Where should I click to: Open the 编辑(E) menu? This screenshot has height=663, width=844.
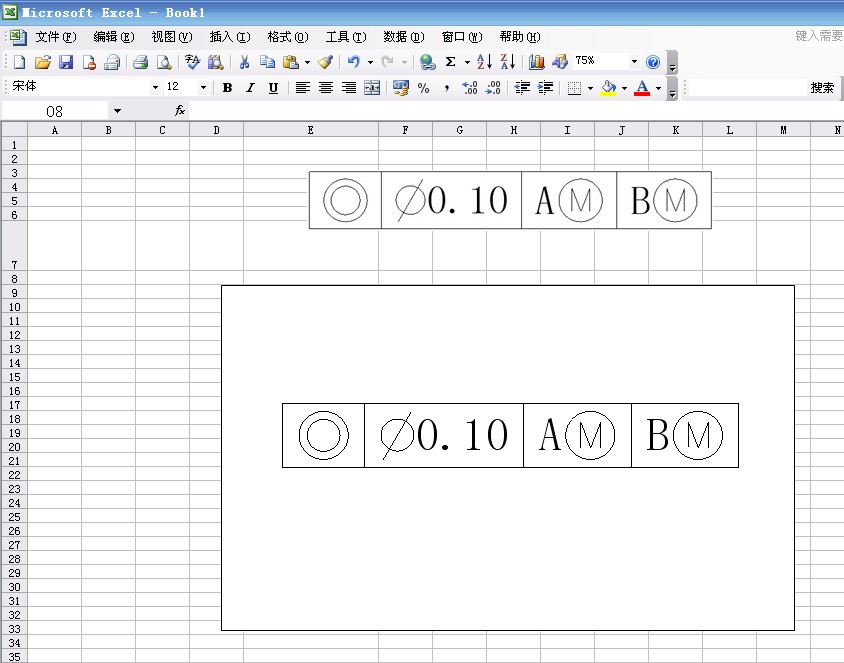tap(114, 37)
